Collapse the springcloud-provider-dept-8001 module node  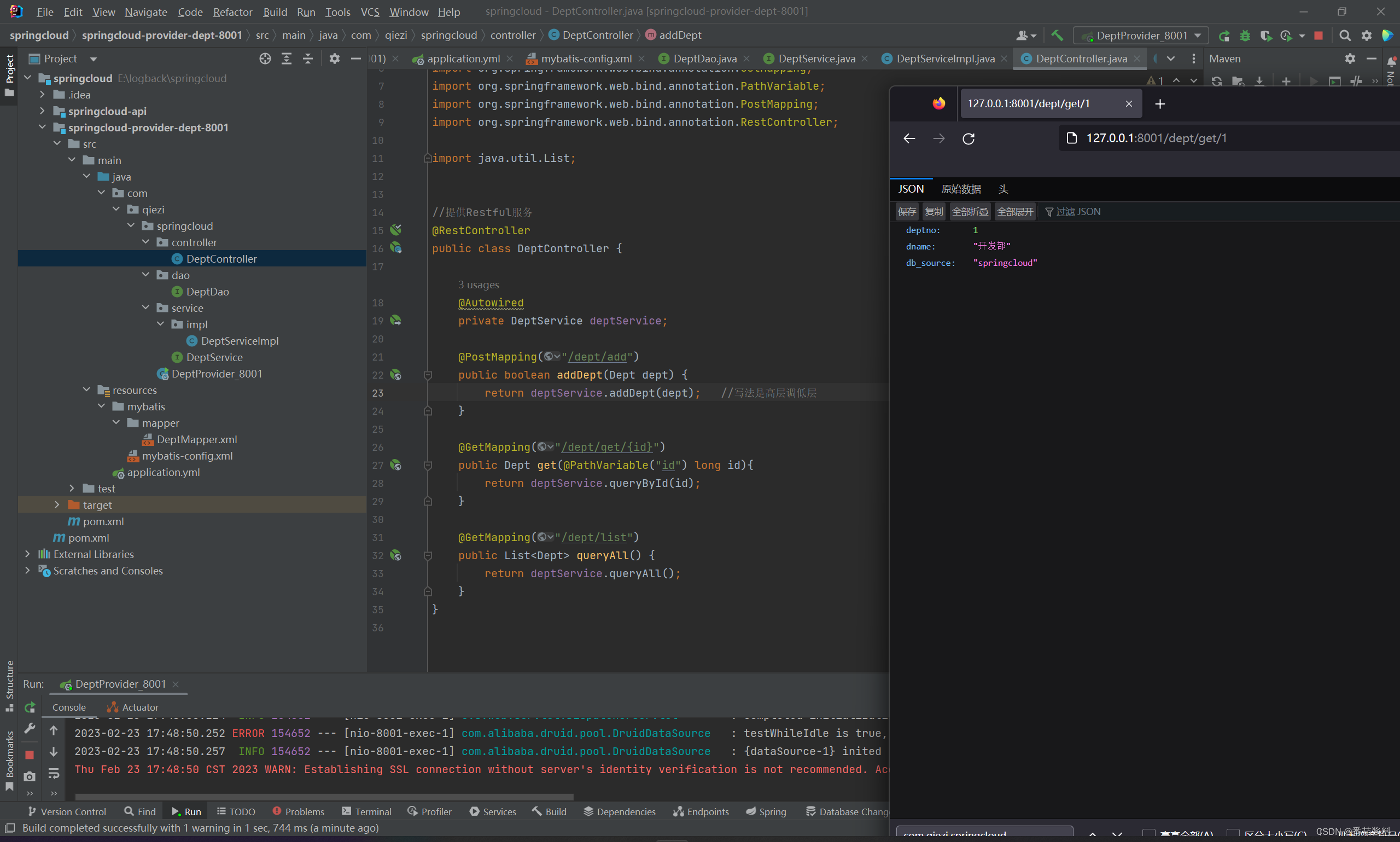[43, 127]
